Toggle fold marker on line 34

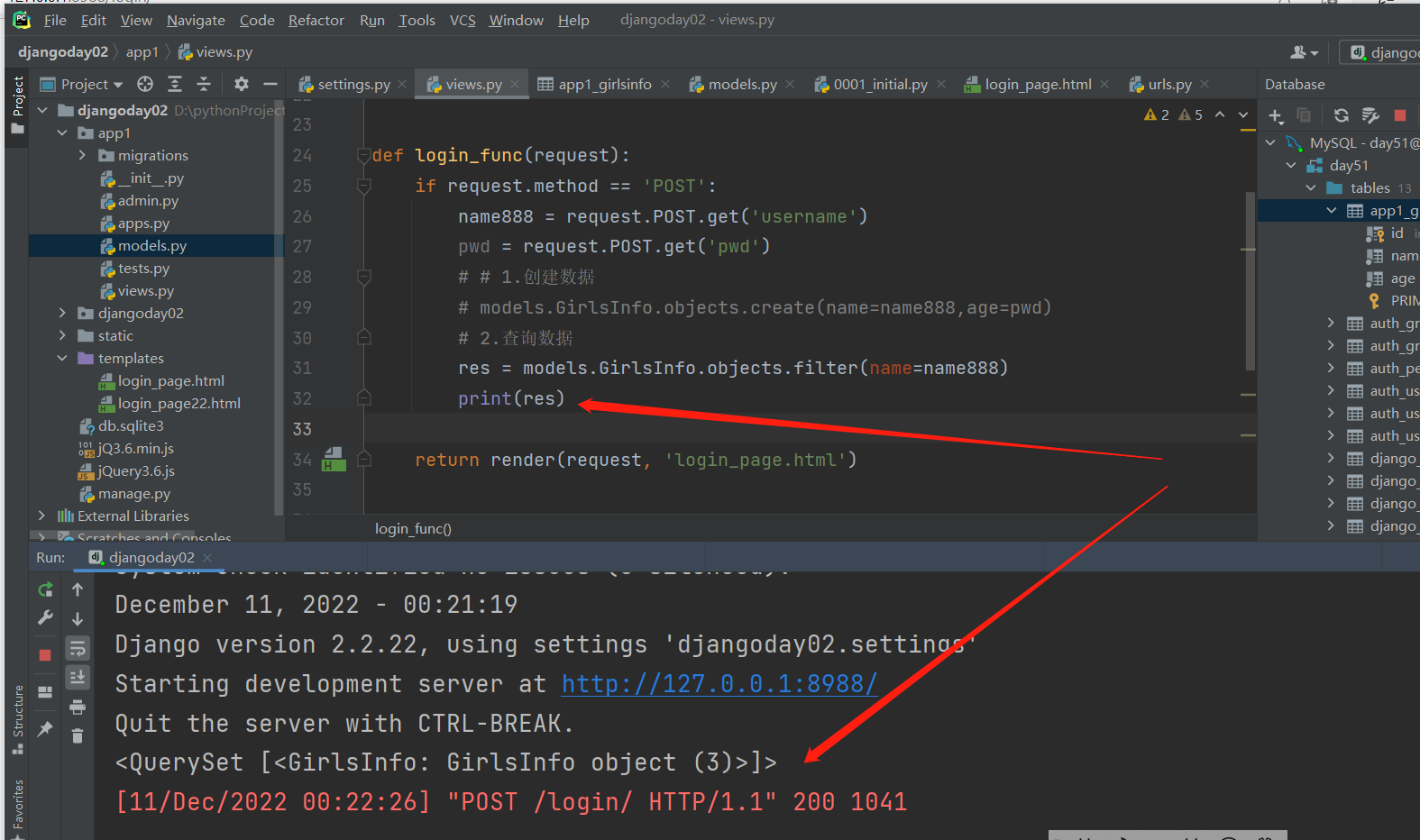coord(364,460)
